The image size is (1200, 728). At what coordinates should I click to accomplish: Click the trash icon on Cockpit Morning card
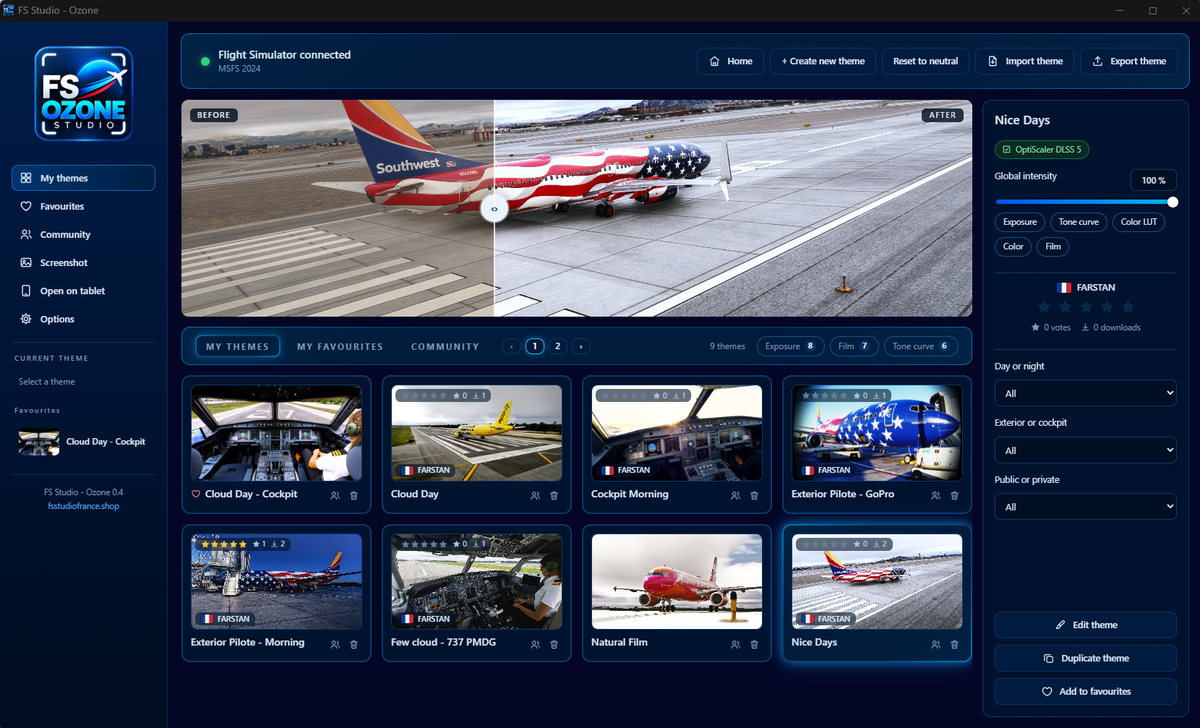click(x=754, y=495)
